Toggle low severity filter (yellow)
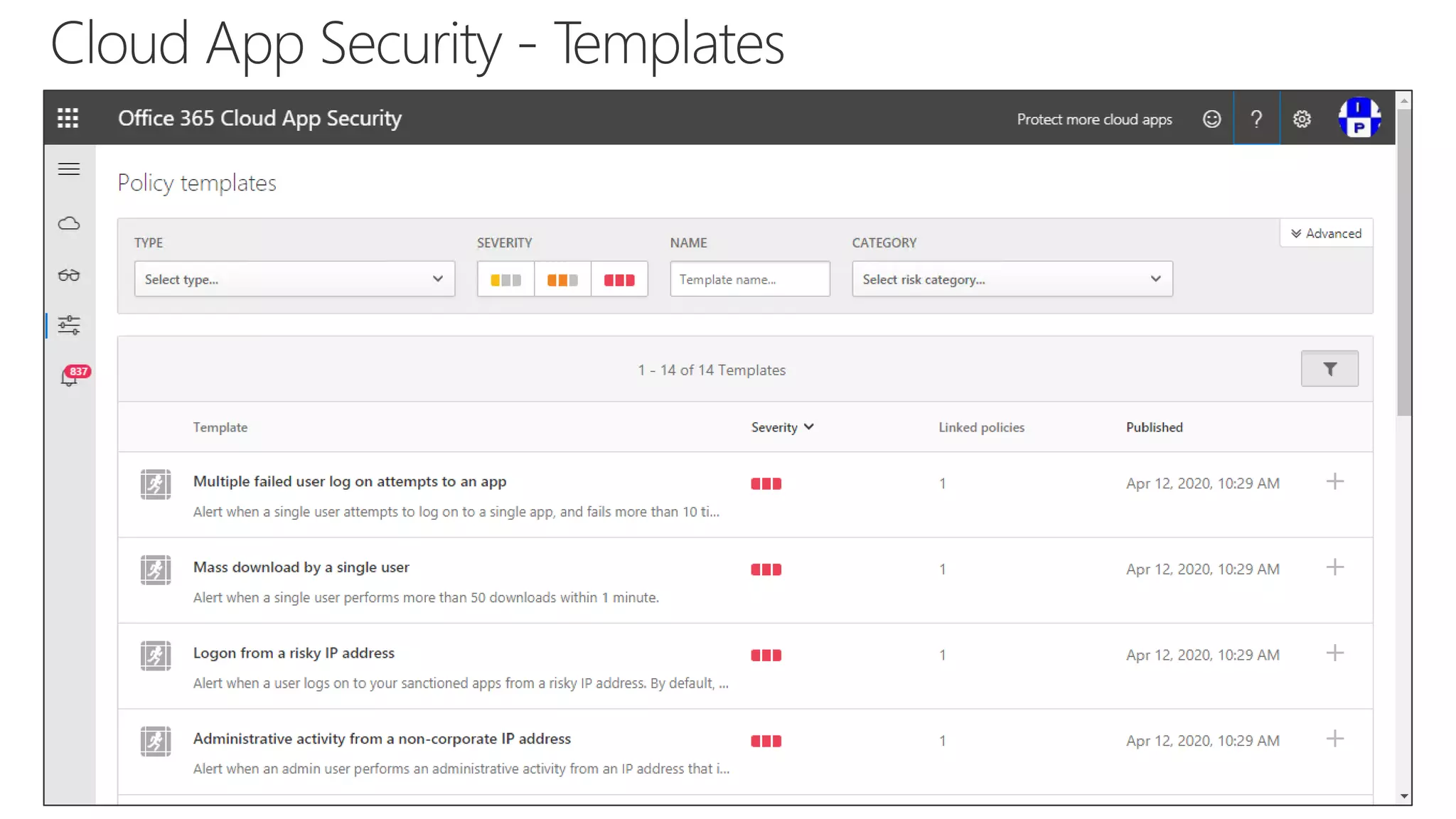The width and height of the screenshot is (1456, 819). [505, 280]
